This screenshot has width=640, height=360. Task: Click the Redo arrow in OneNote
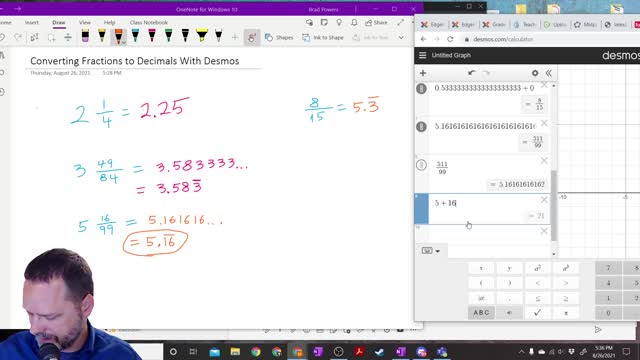click(x=18, y=38)
